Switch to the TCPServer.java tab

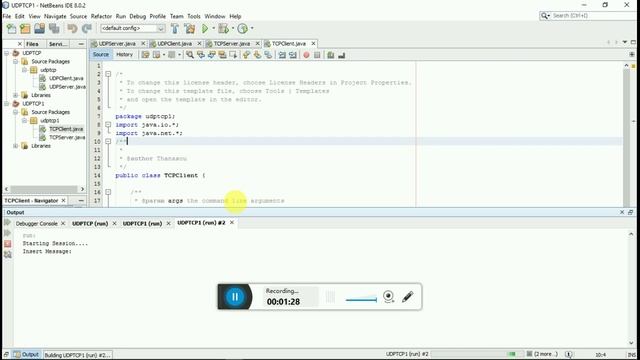point(232,43)
